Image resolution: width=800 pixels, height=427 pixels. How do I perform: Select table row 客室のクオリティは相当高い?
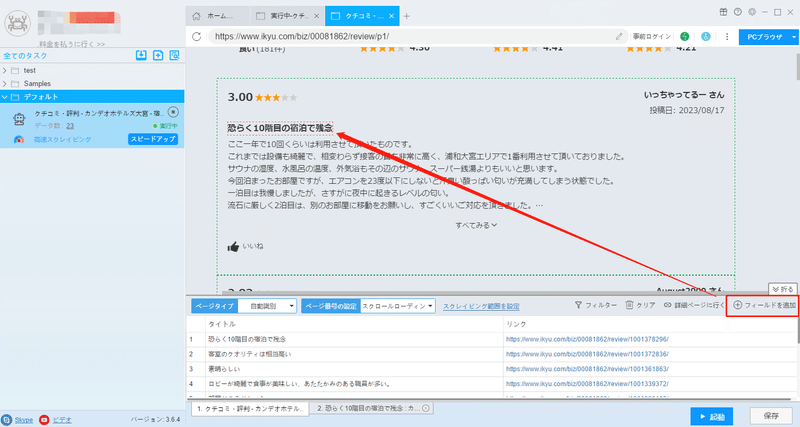491,354
